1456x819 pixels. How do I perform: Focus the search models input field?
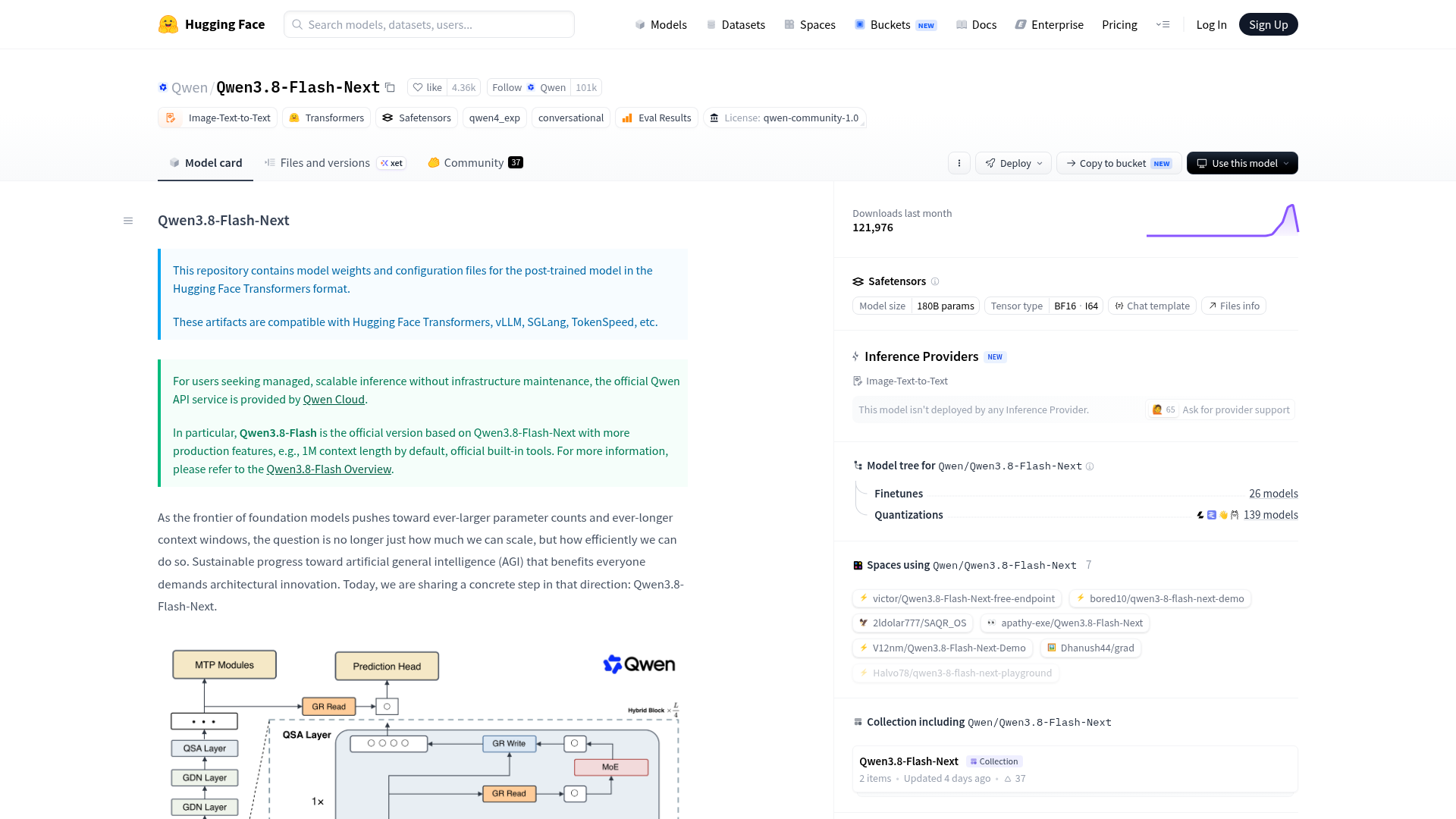pos(429,24)
